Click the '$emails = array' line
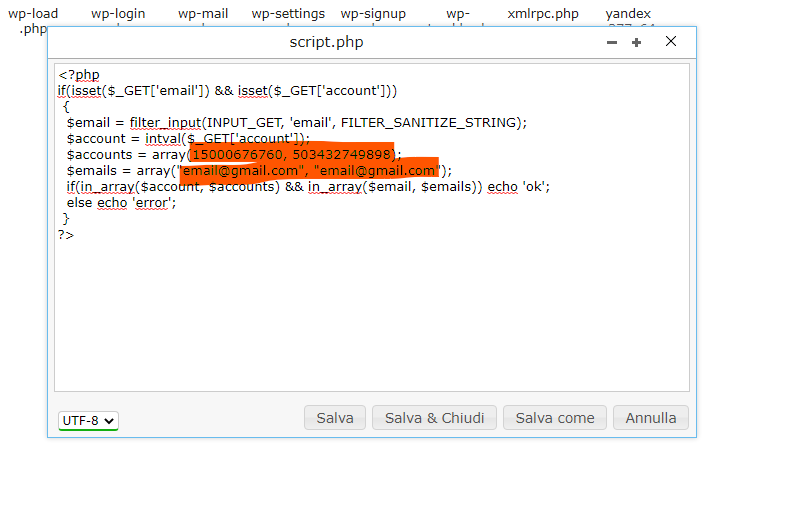Screen dimensions: 787x517 click(x=259, y=171)
